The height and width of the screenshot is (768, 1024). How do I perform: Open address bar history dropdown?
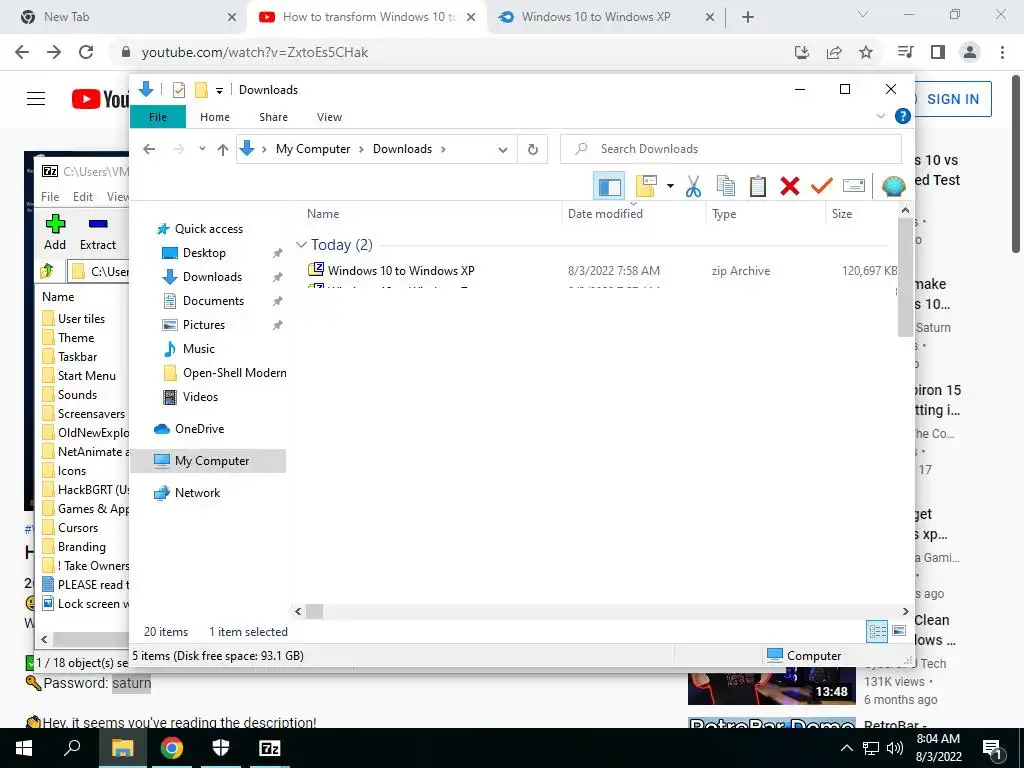[x=502, y=150]
